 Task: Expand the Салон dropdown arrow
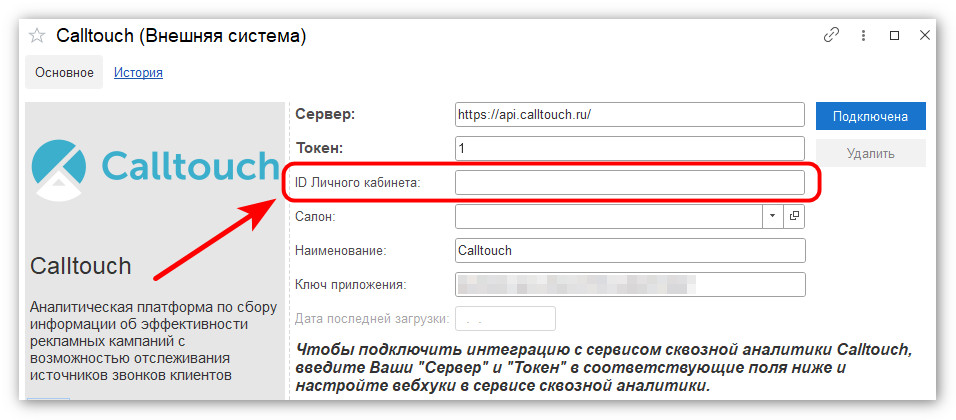773,216
